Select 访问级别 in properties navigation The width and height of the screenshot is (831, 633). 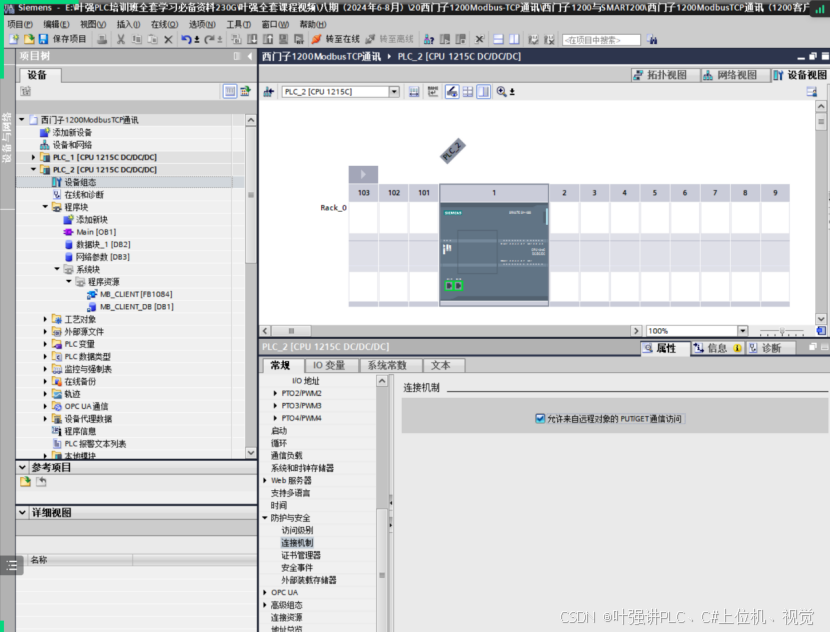[x=297, y=531]
